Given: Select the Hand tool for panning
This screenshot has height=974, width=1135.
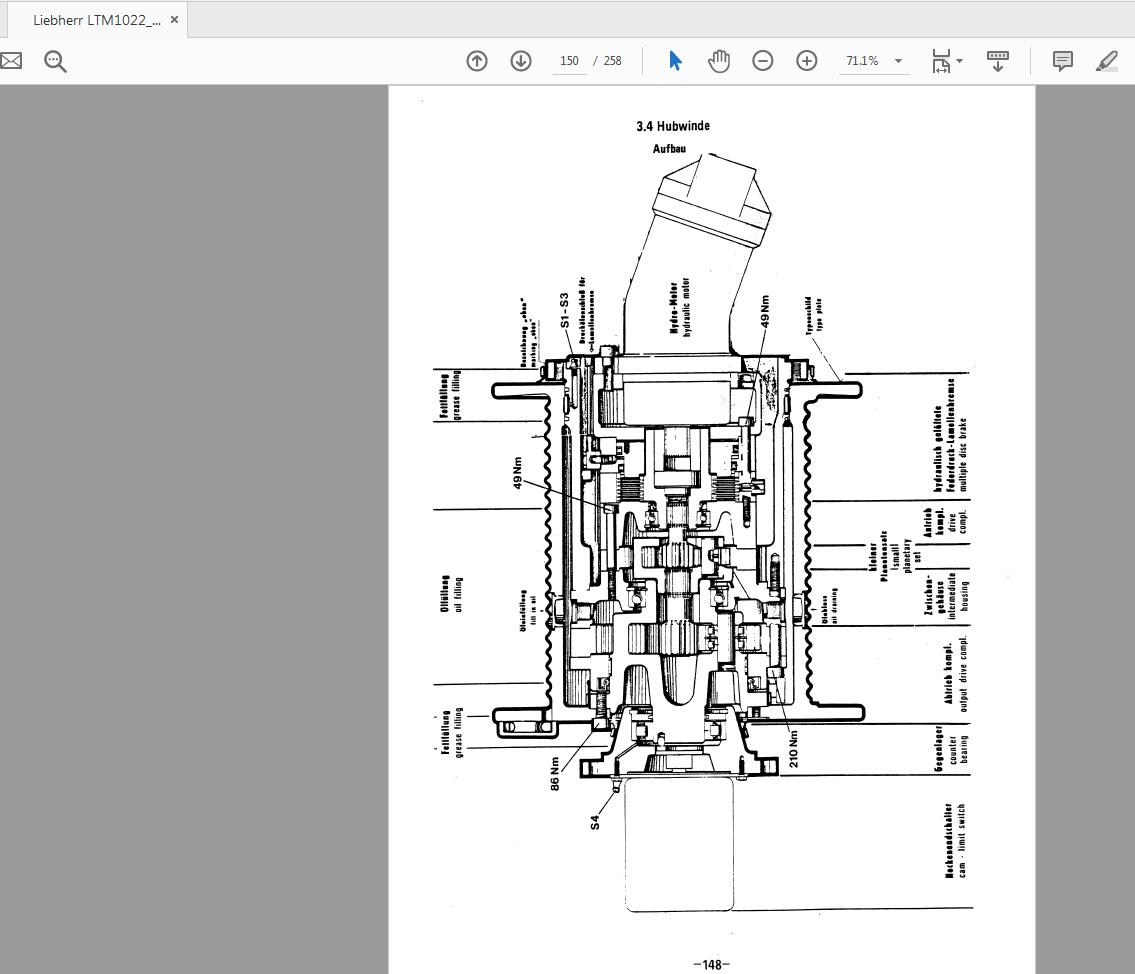Looking at the screenshot, I should pyautogui.click(x=718, y=61).
